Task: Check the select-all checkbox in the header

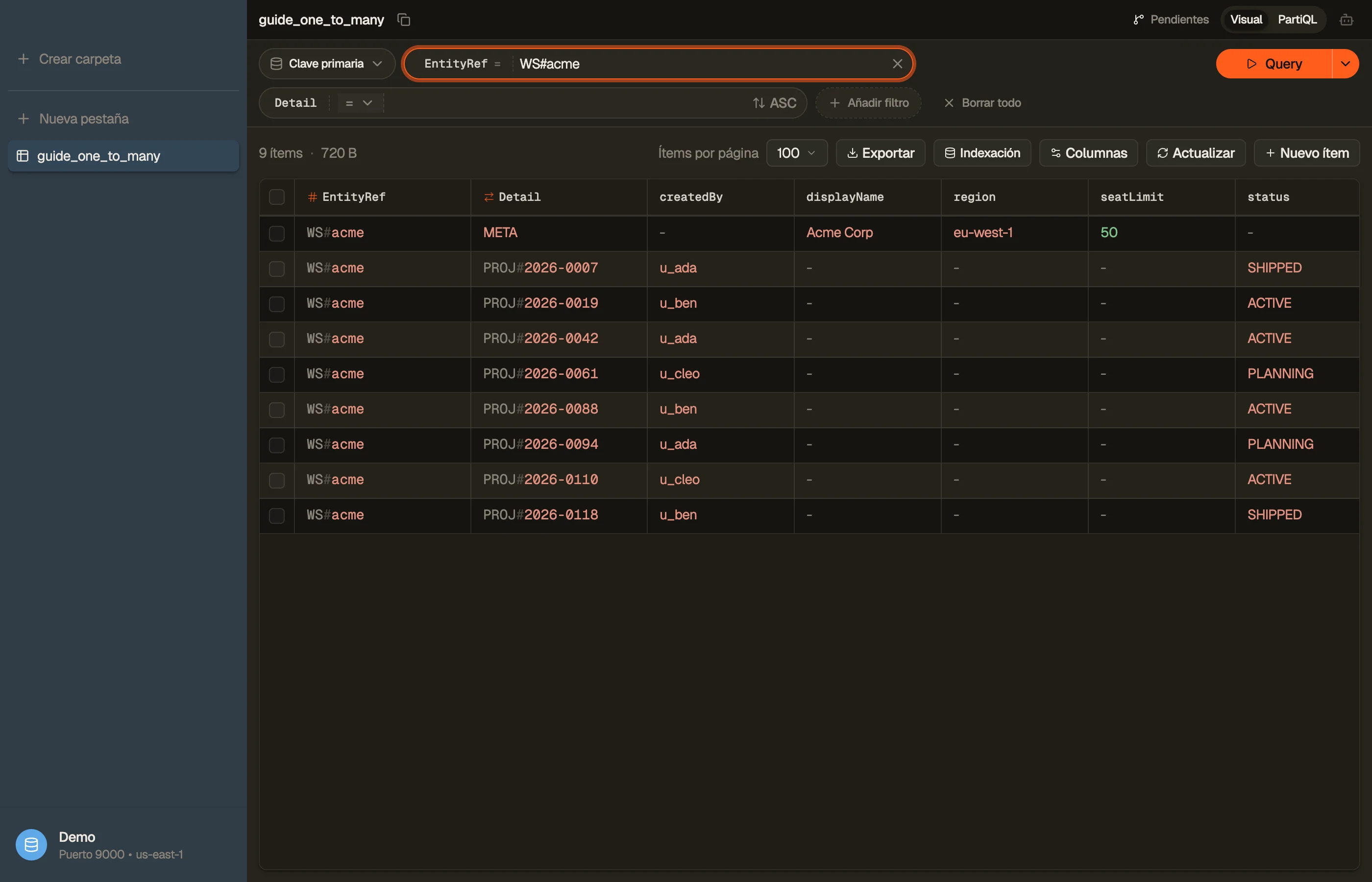Action: [x=276, y=197]
